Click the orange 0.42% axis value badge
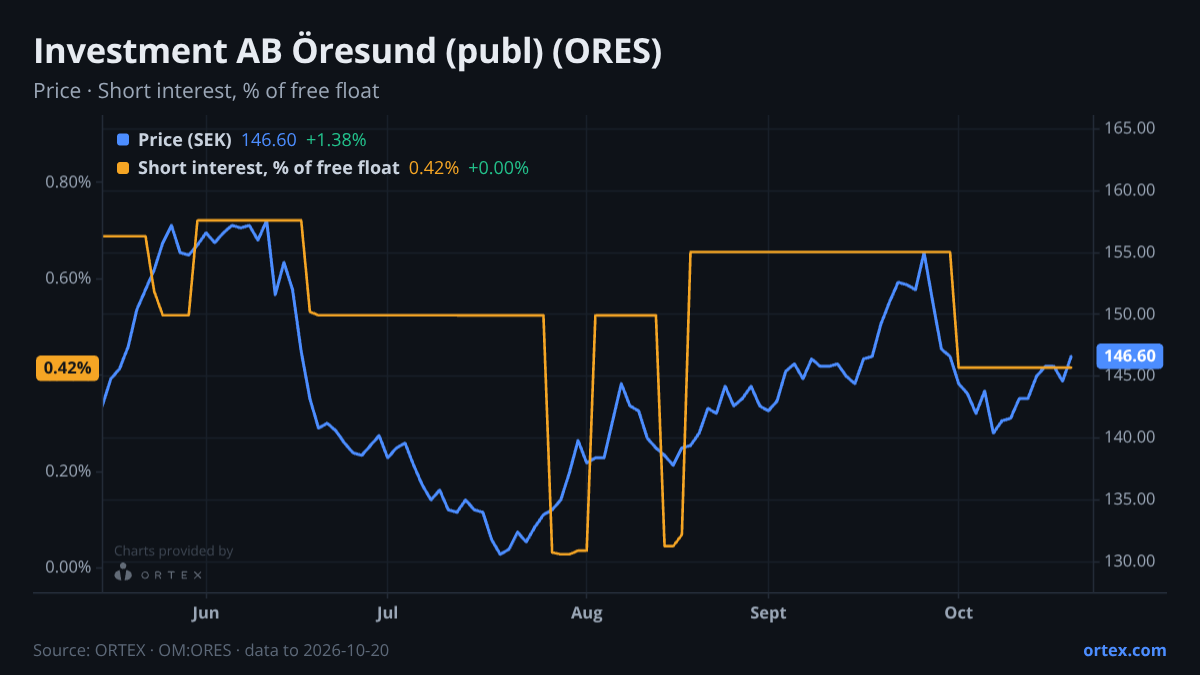Image resolution: width=1200 pixels, height=675 pixels. tap(68, 368)
